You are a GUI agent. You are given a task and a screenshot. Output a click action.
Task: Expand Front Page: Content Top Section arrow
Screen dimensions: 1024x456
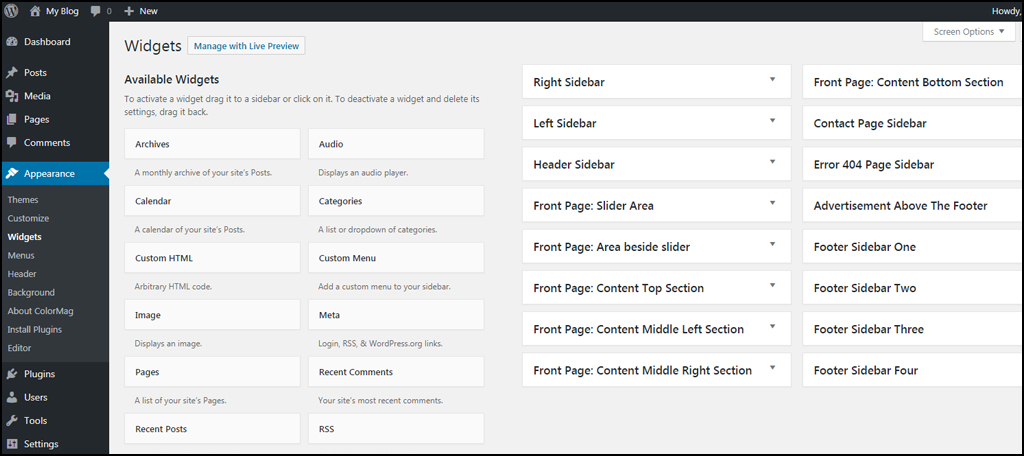773,285
